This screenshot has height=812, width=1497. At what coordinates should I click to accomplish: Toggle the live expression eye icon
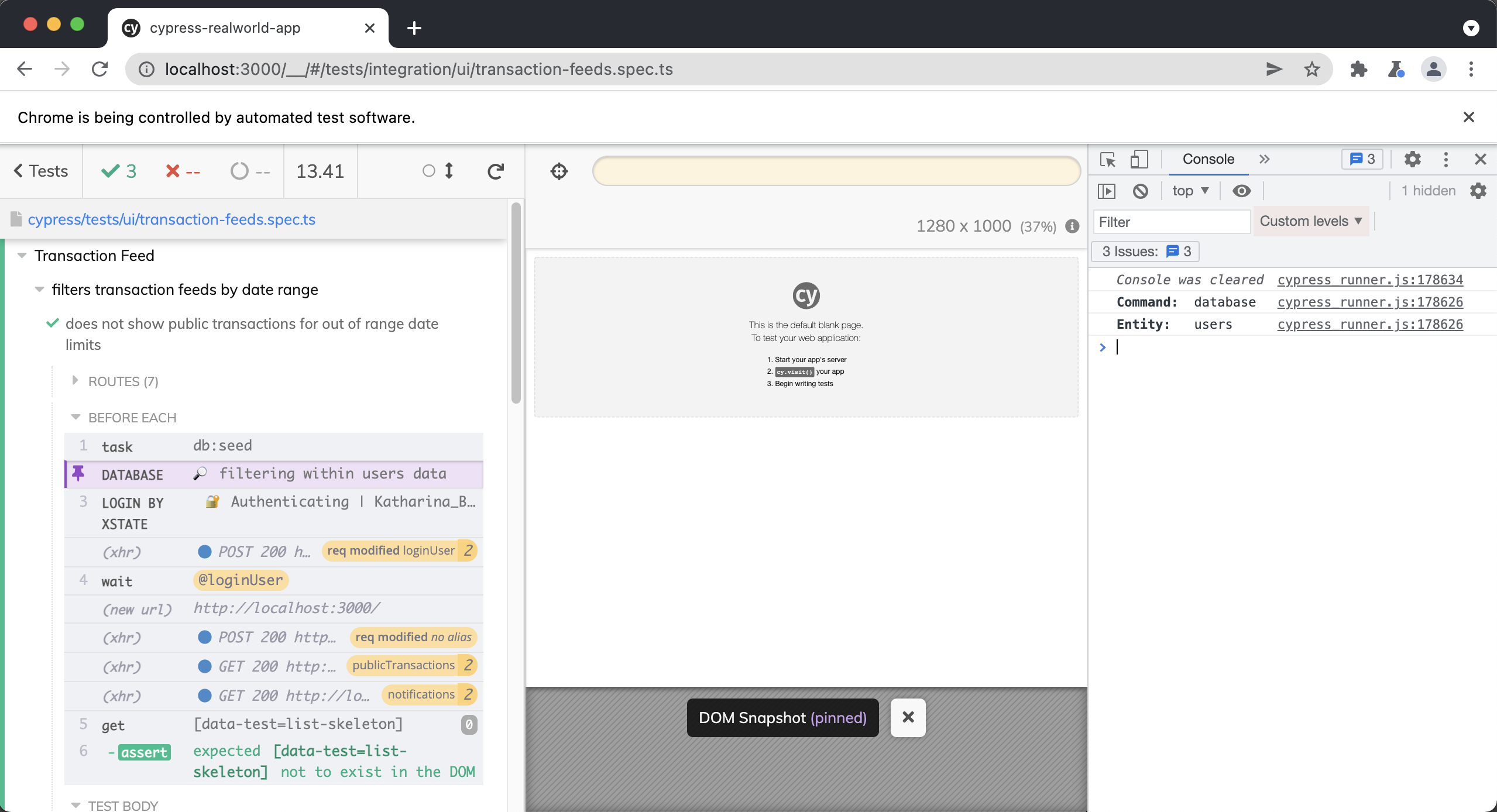point(1241,191)
